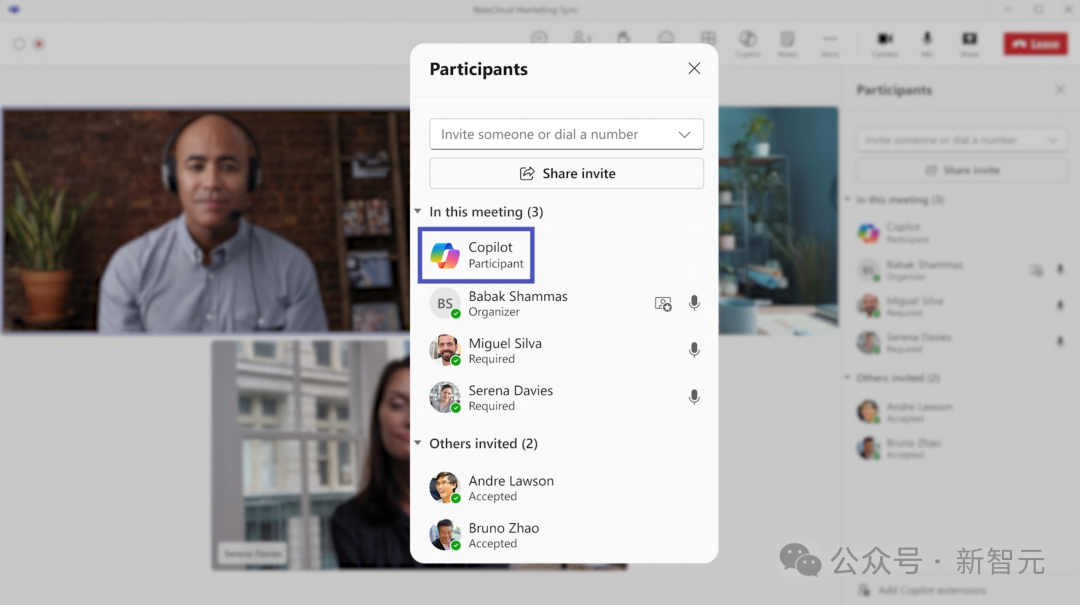Select Bruno Zhao in the popup list
Image resolution: width=1080 pixels, height=605 pixels.
point(504,535)
